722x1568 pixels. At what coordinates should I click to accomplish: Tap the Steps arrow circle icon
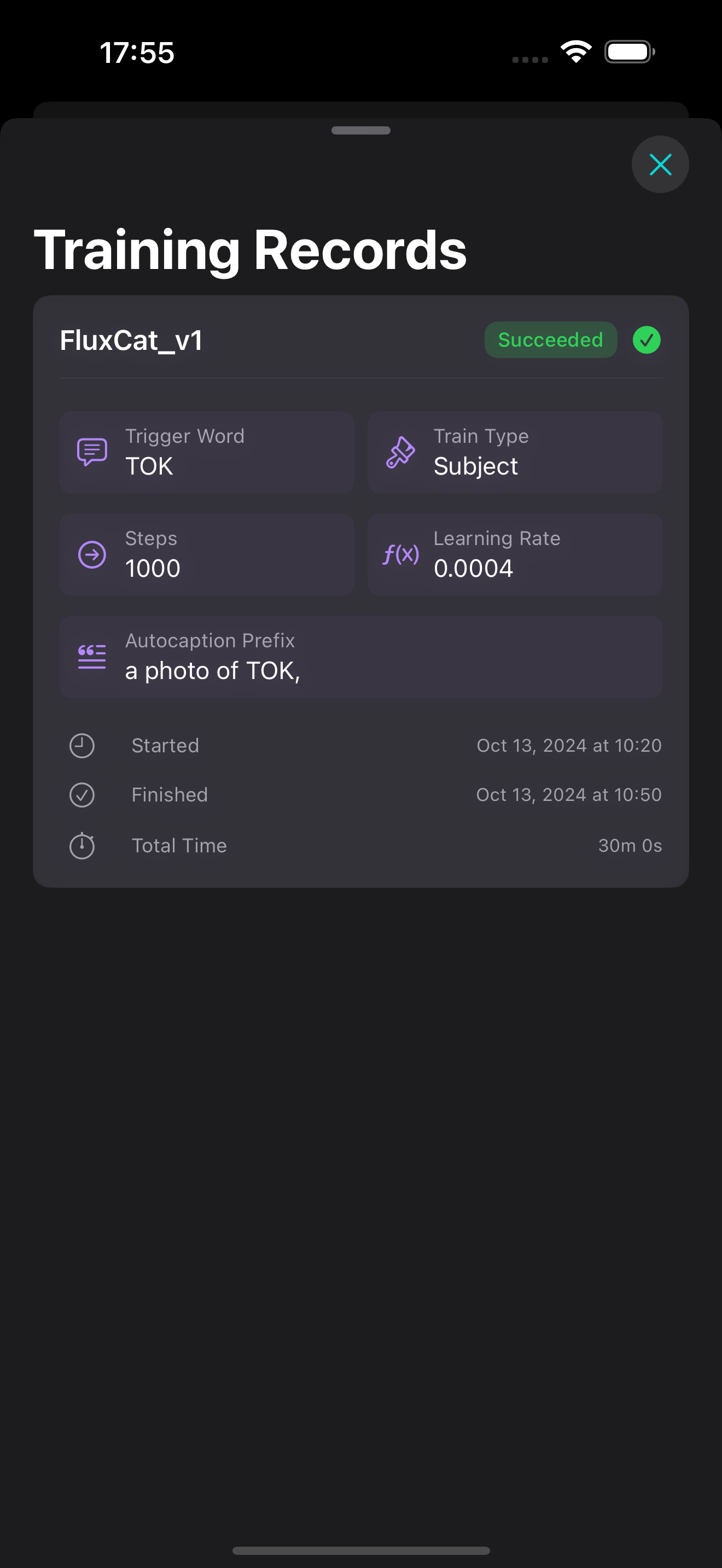92,554
